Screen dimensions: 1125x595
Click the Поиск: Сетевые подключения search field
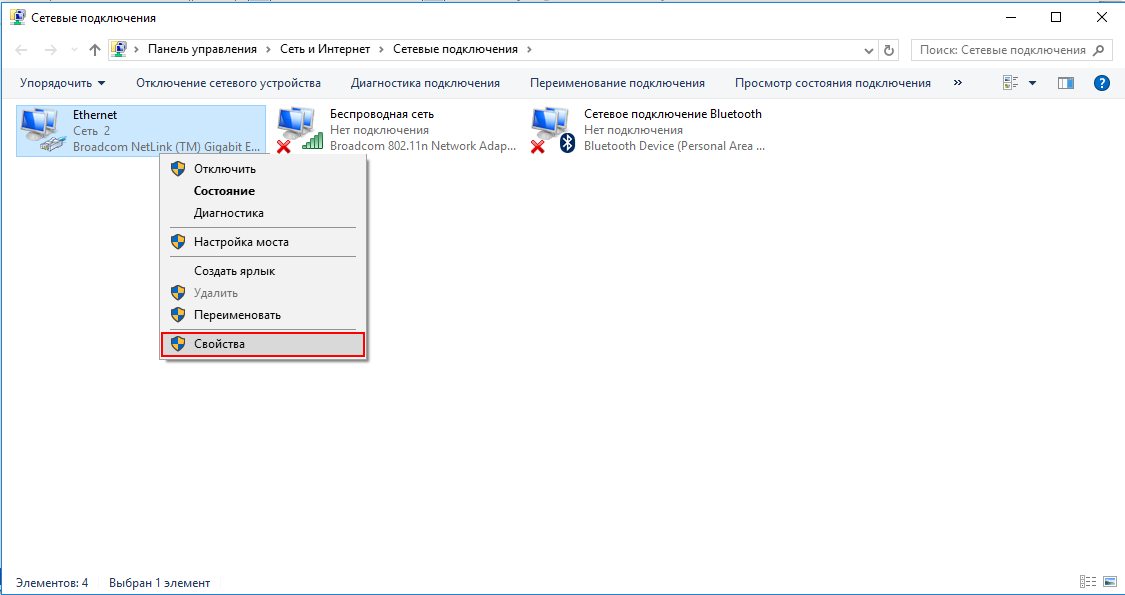tap(1002, 50)
